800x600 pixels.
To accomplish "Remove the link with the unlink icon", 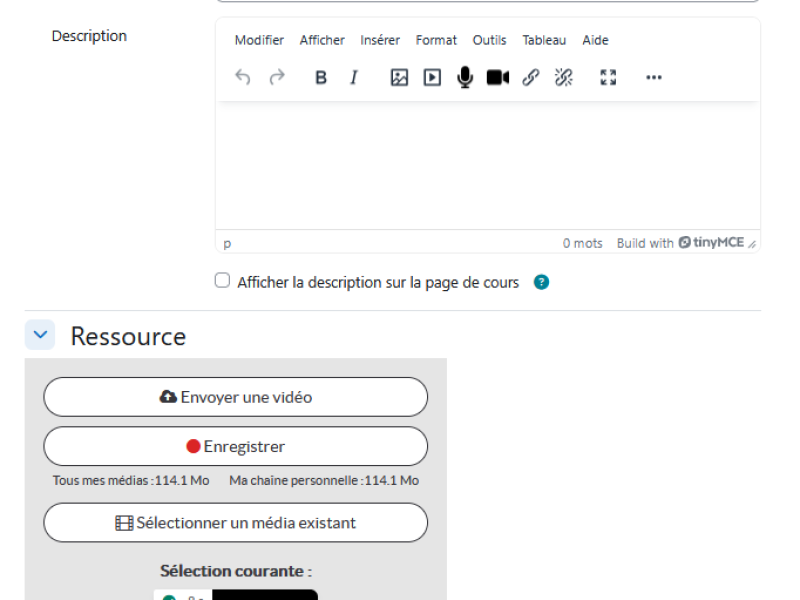I will [564, 78].
